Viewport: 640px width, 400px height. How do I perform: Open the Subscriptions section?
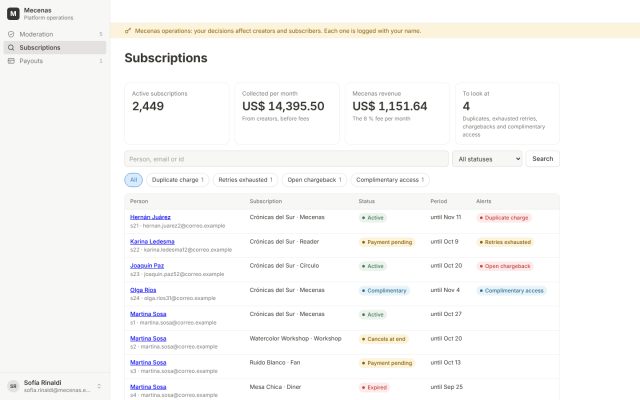click(55, 48)
